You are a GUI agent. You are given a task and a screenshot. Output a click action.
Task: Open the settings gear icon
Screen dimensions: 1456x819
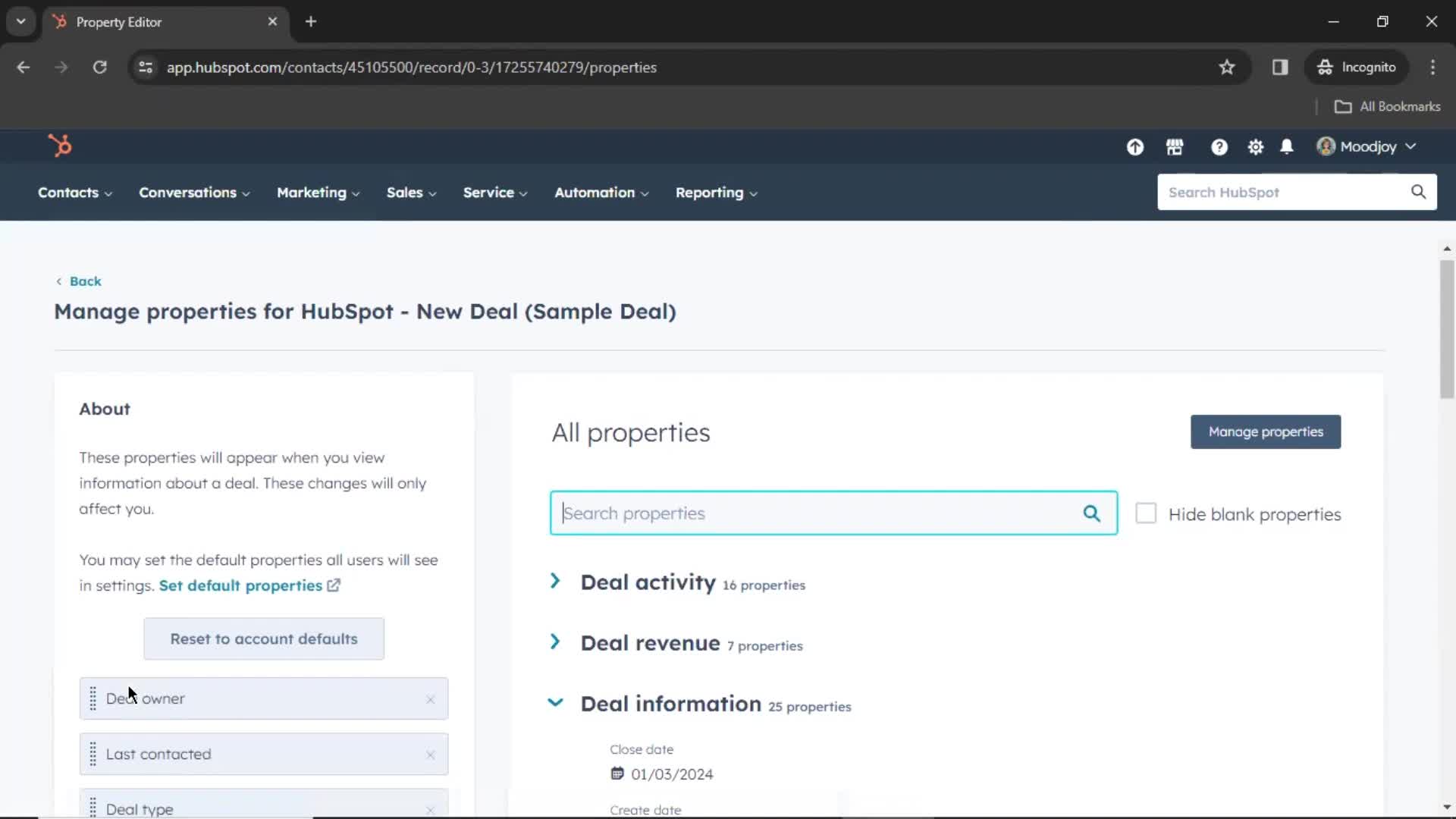point(1256,147)
